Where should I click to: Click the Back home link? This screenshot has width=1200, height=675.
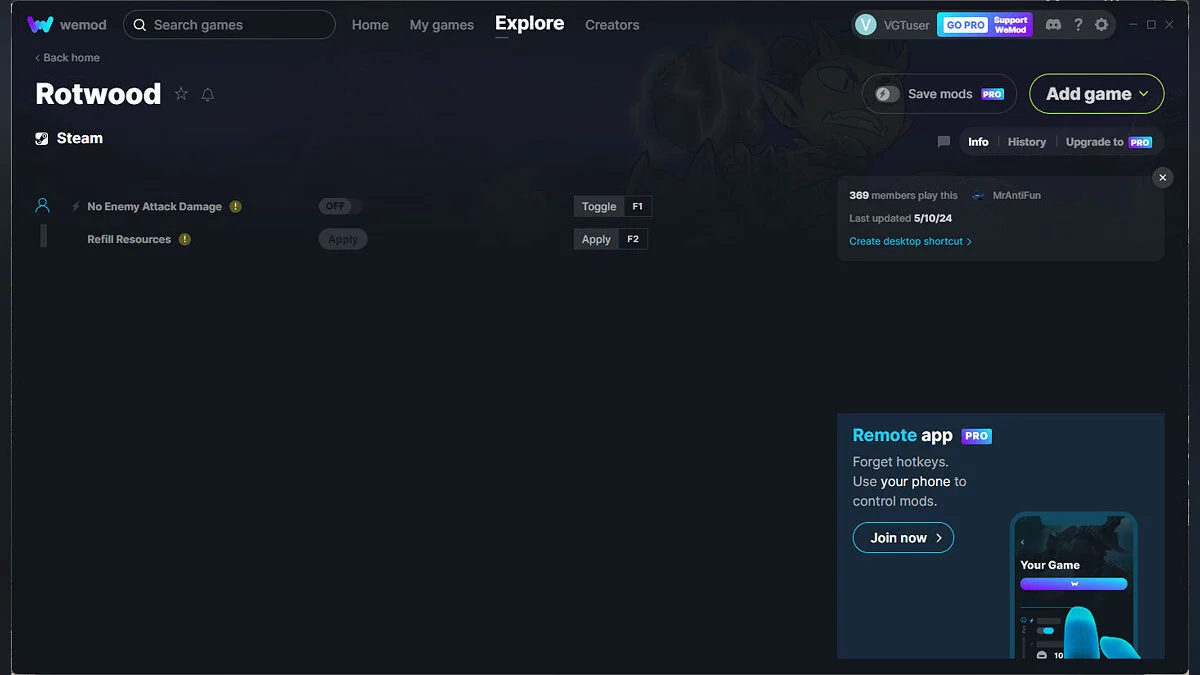pyautogui.click(x=68, y=58)
